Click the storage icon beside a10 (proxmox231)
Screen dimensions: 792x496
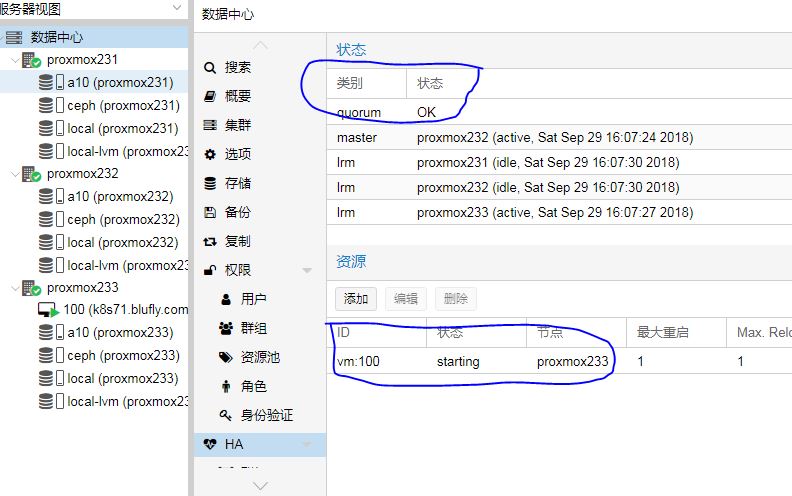click(x=52, y=82)
